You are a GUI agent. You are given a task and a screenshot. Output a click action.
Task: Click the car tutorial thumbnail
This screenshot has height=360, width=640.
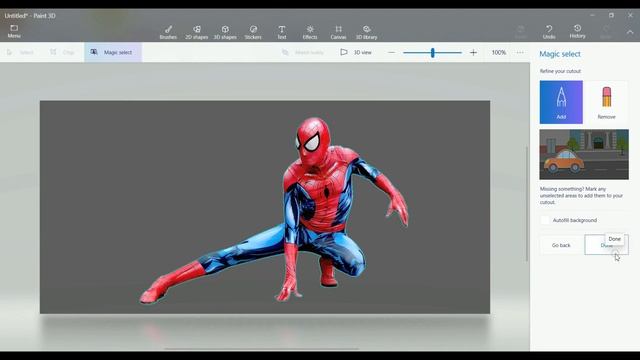pos(584,154)
